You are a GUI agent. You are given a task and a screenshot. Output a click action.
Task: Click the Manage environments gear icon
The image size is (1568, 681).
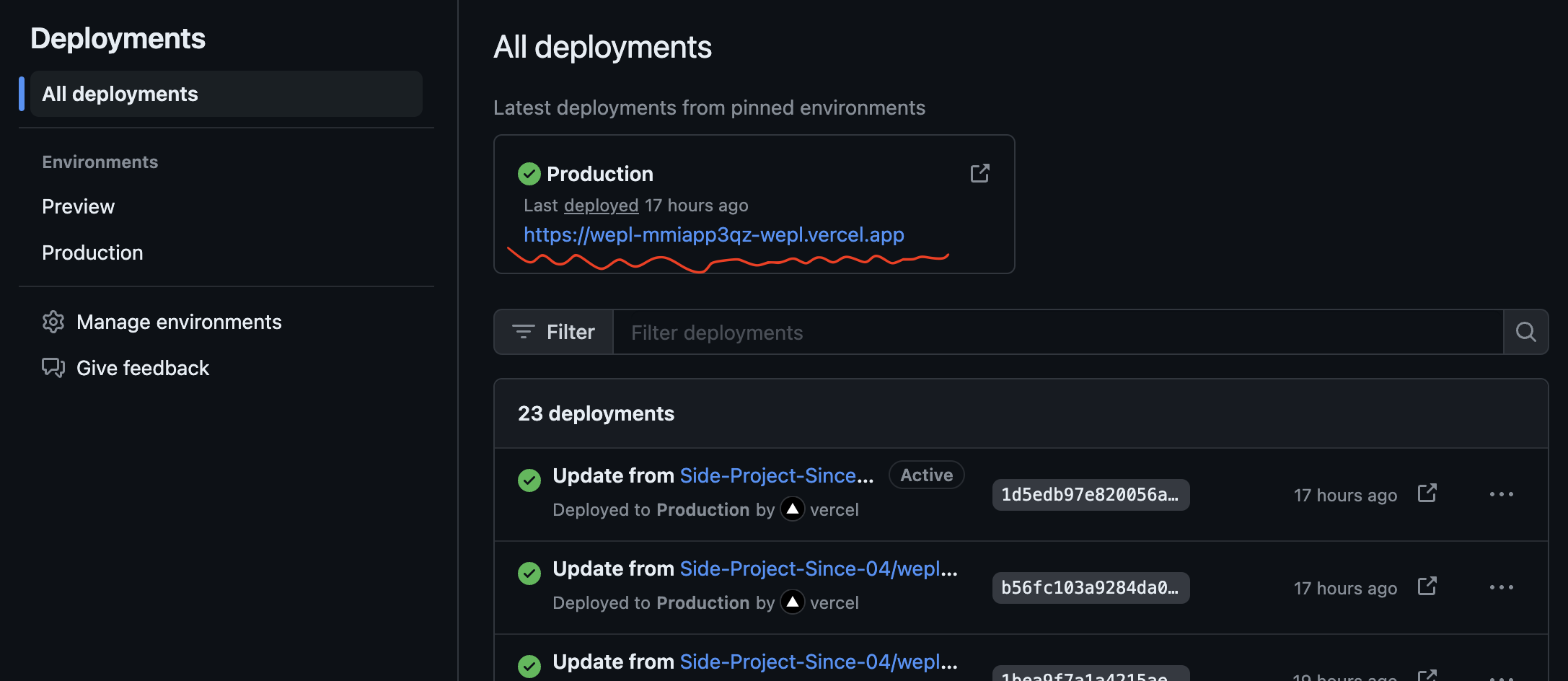[53, 322]
